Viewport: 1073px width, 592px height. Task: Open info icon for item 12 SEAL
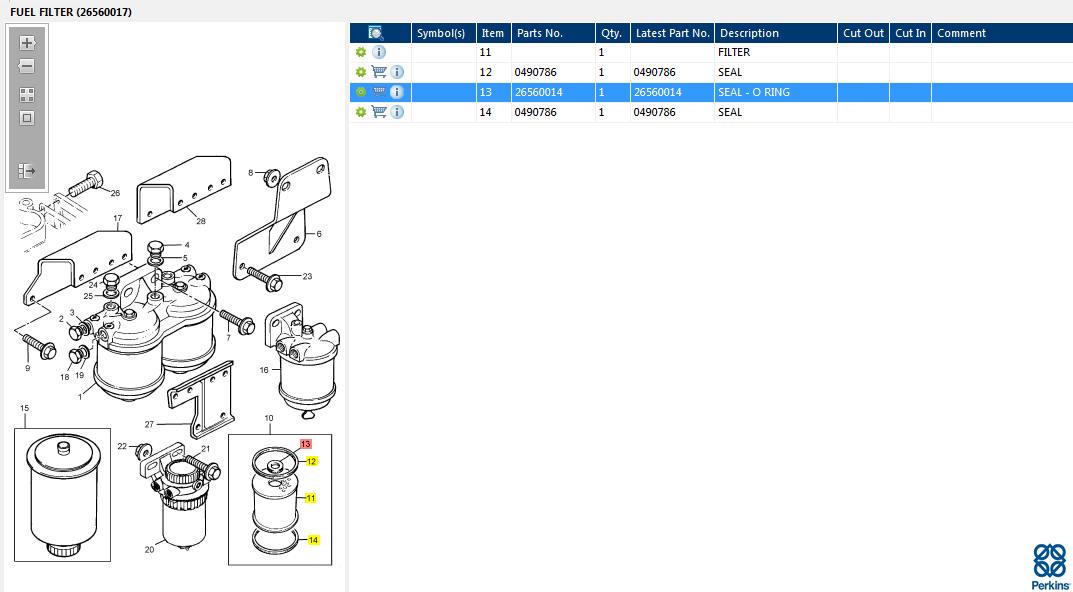point(397,72)
